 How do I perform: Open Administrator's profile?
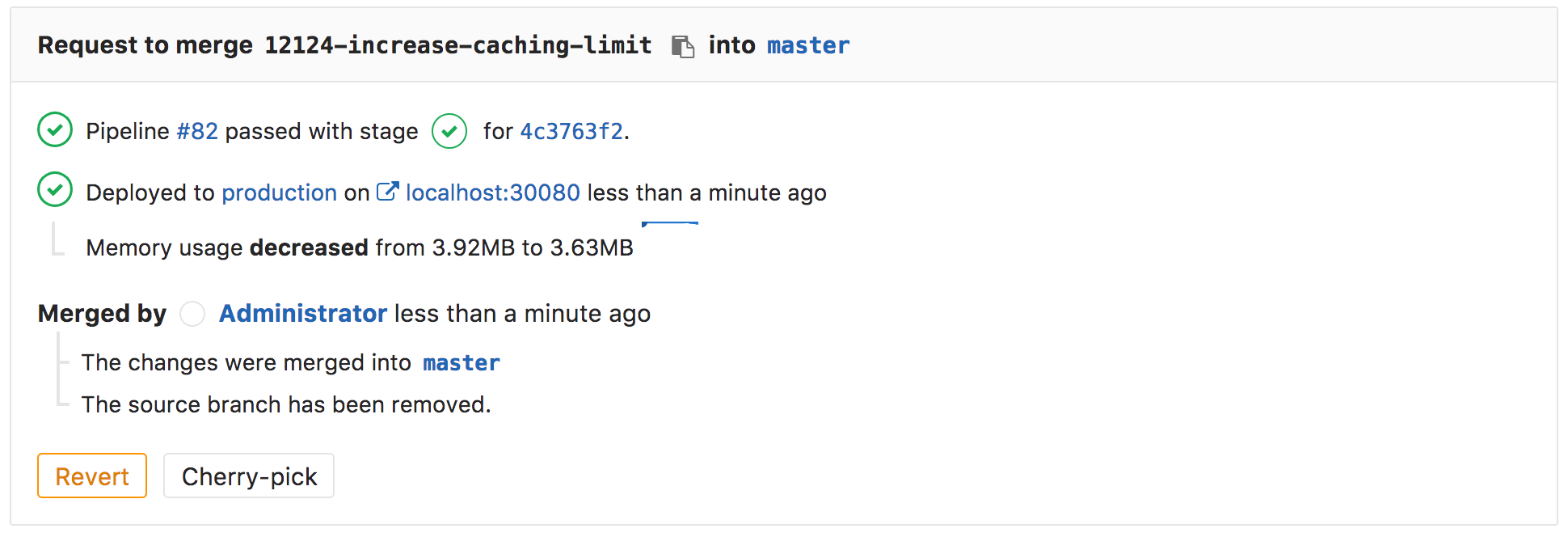(x=302, y=314)
